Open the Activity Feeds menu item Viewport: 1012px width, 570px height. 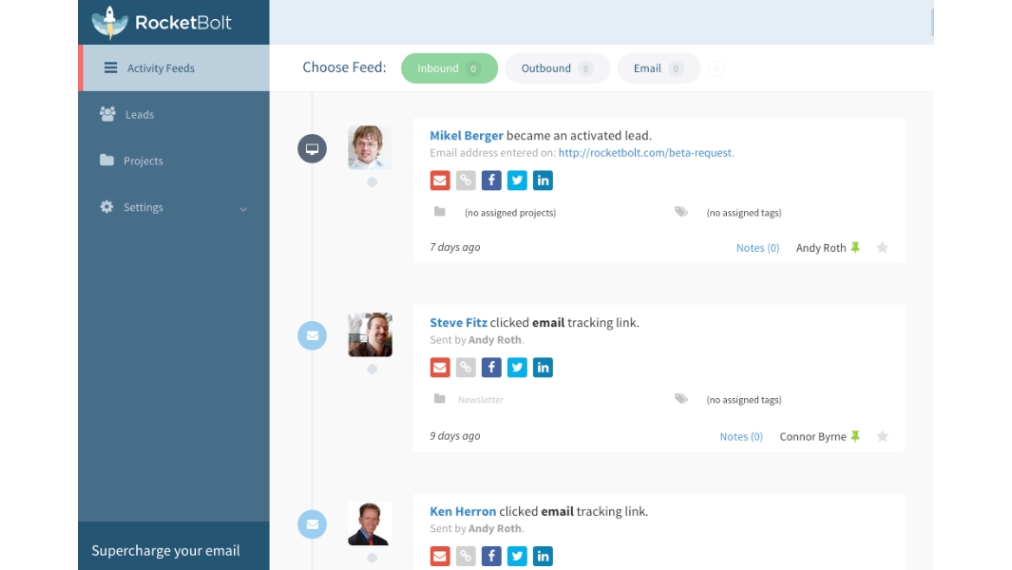[x=174, y=68]
